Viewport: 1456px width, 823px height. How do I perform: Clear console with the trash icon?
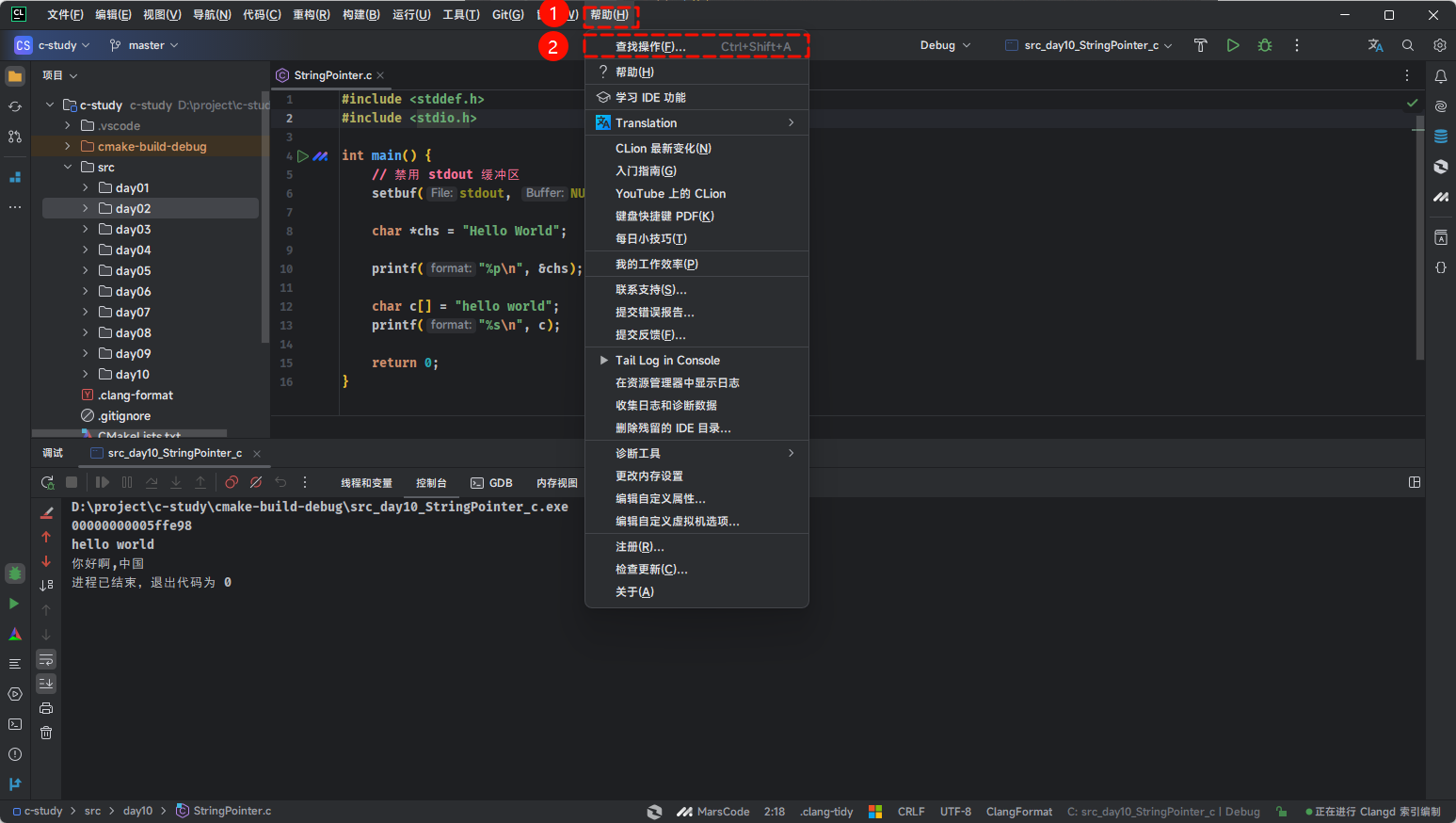click(x=46, y=733)
